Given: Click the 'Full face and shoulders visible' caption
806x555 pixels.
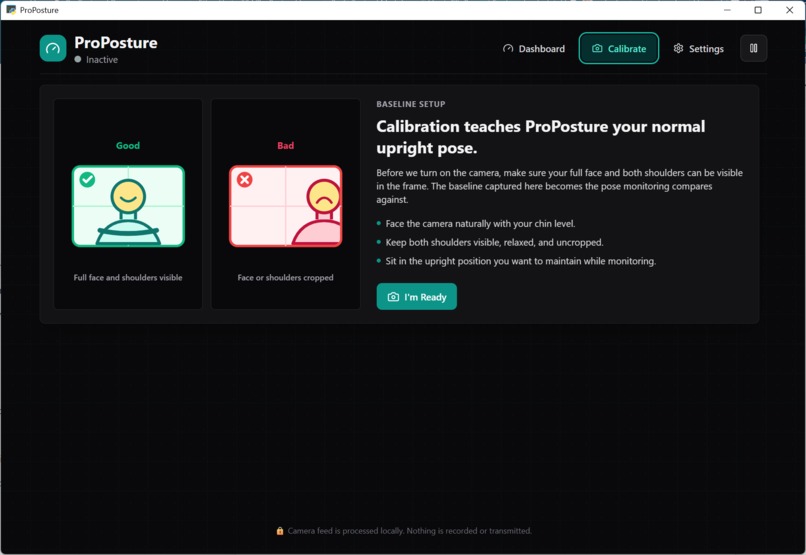Looking at the screenshot, I should click(x=128, y=278).
